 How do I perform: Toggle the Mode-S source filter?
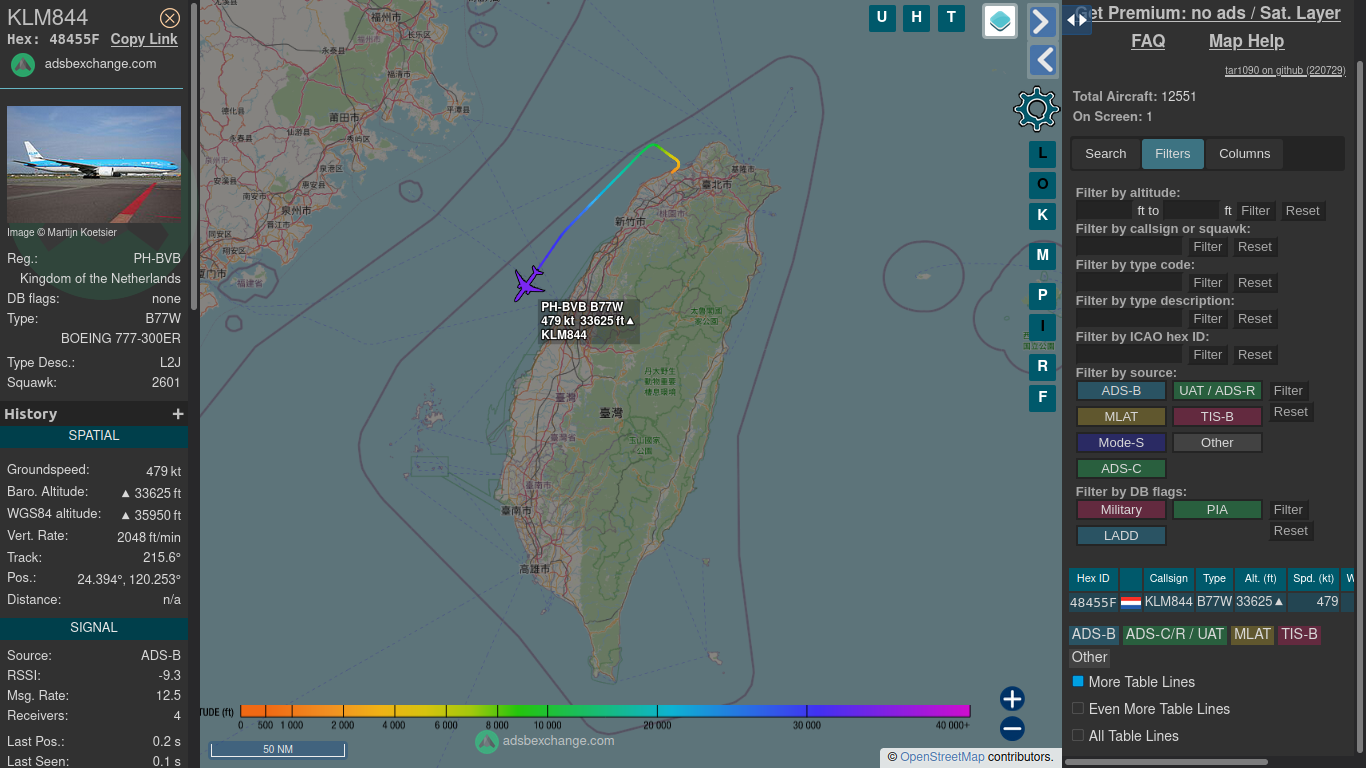pyautogui.click(x=1121, y=443)
